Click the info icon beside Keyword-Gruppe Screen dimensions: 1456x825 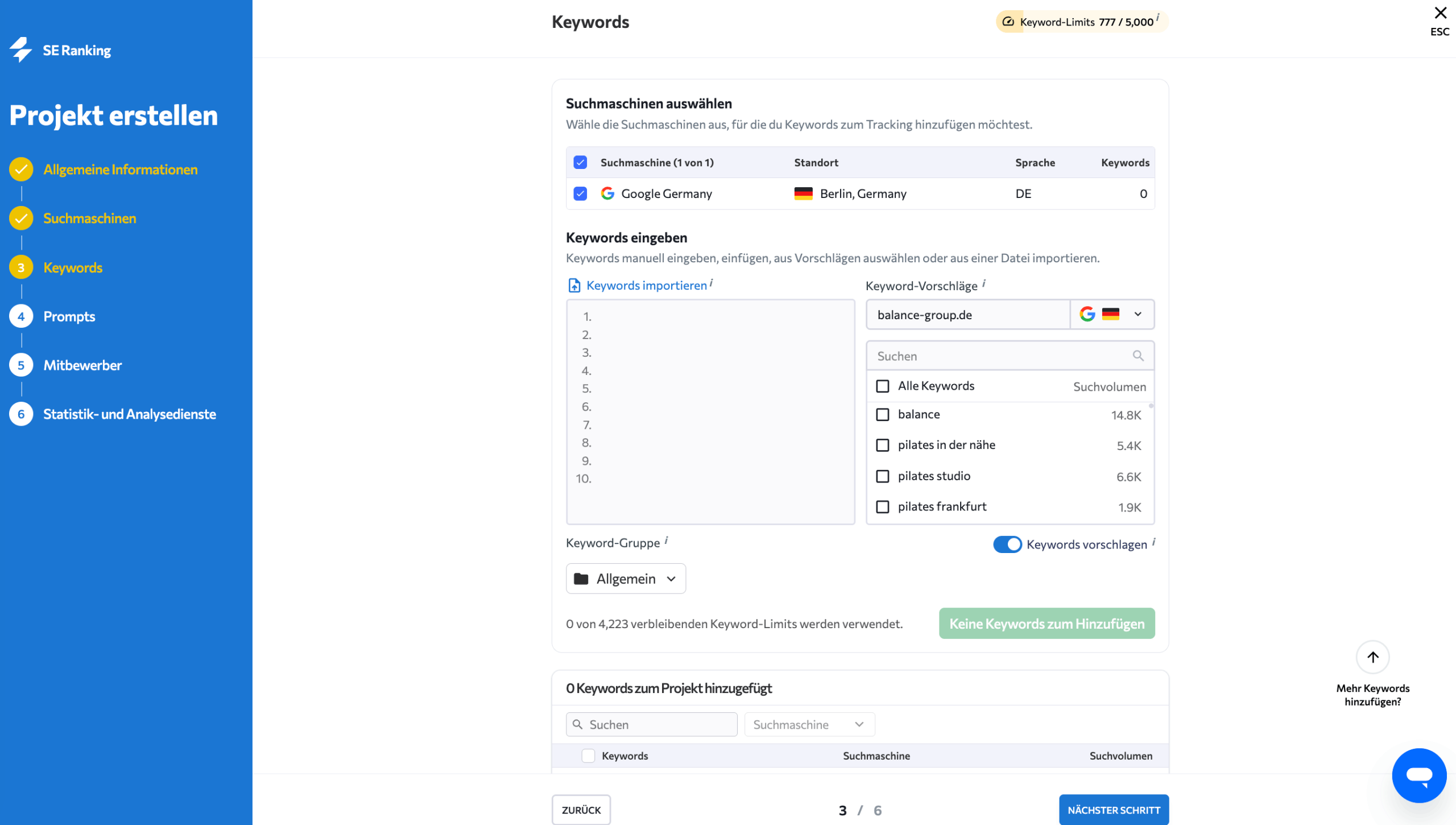666,540
